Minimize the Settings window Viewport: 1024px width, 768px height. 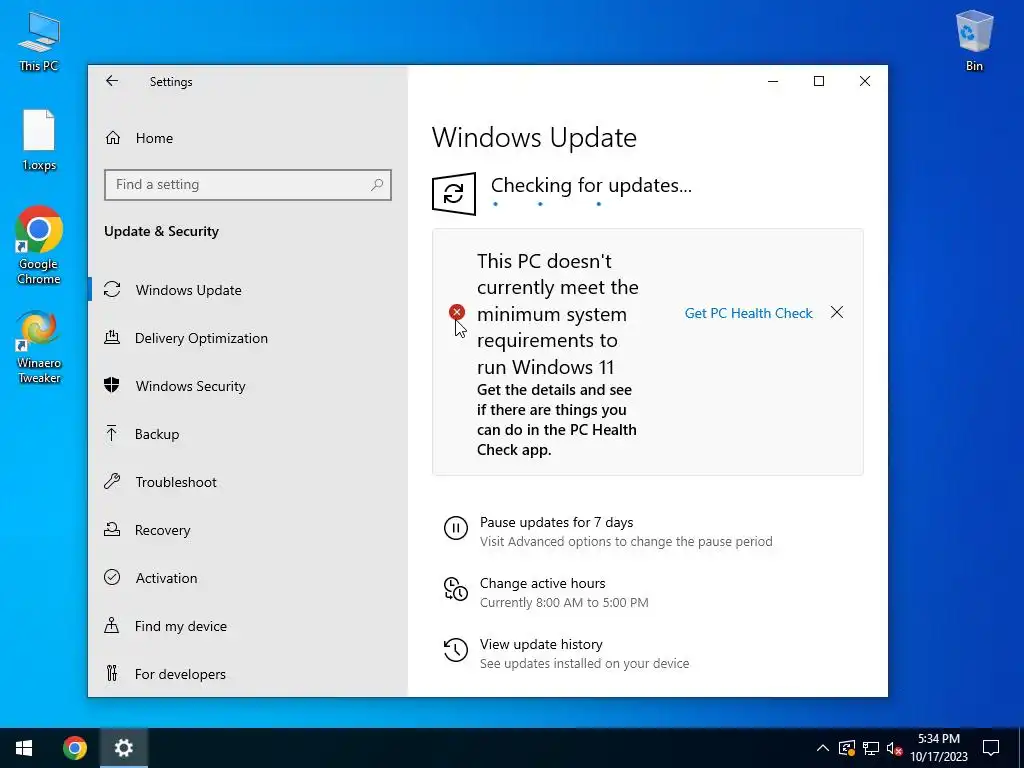773,81
